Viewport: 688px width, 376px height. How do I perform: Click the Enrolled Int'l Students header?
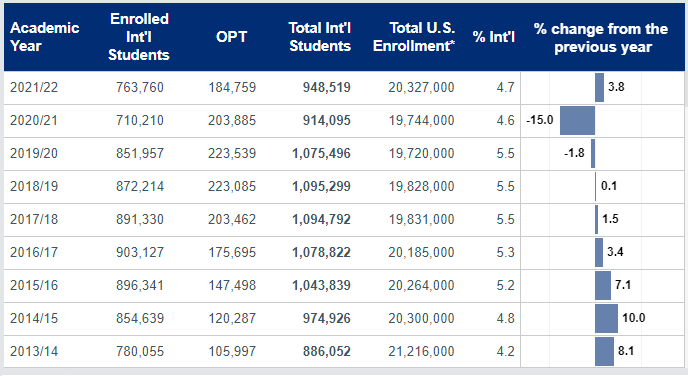[139, 37]
